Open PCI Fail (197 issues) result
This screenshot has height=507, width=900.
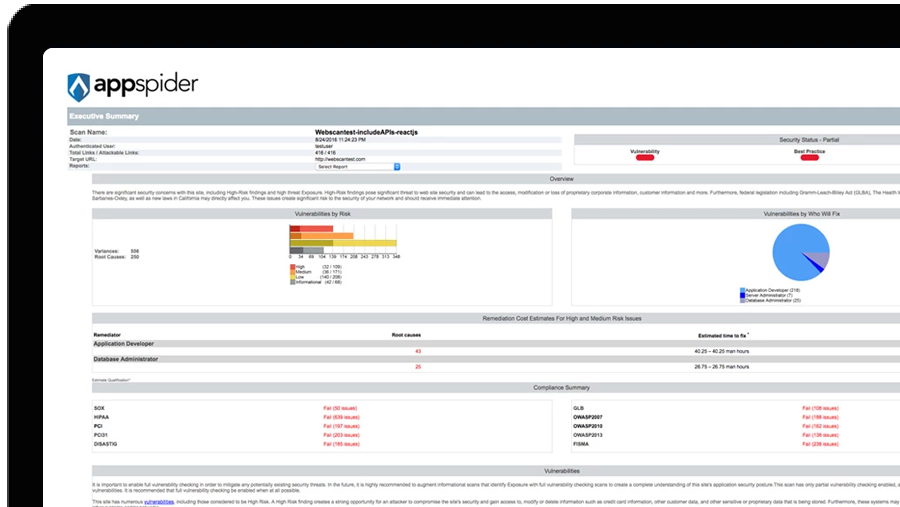pos(342,427)
